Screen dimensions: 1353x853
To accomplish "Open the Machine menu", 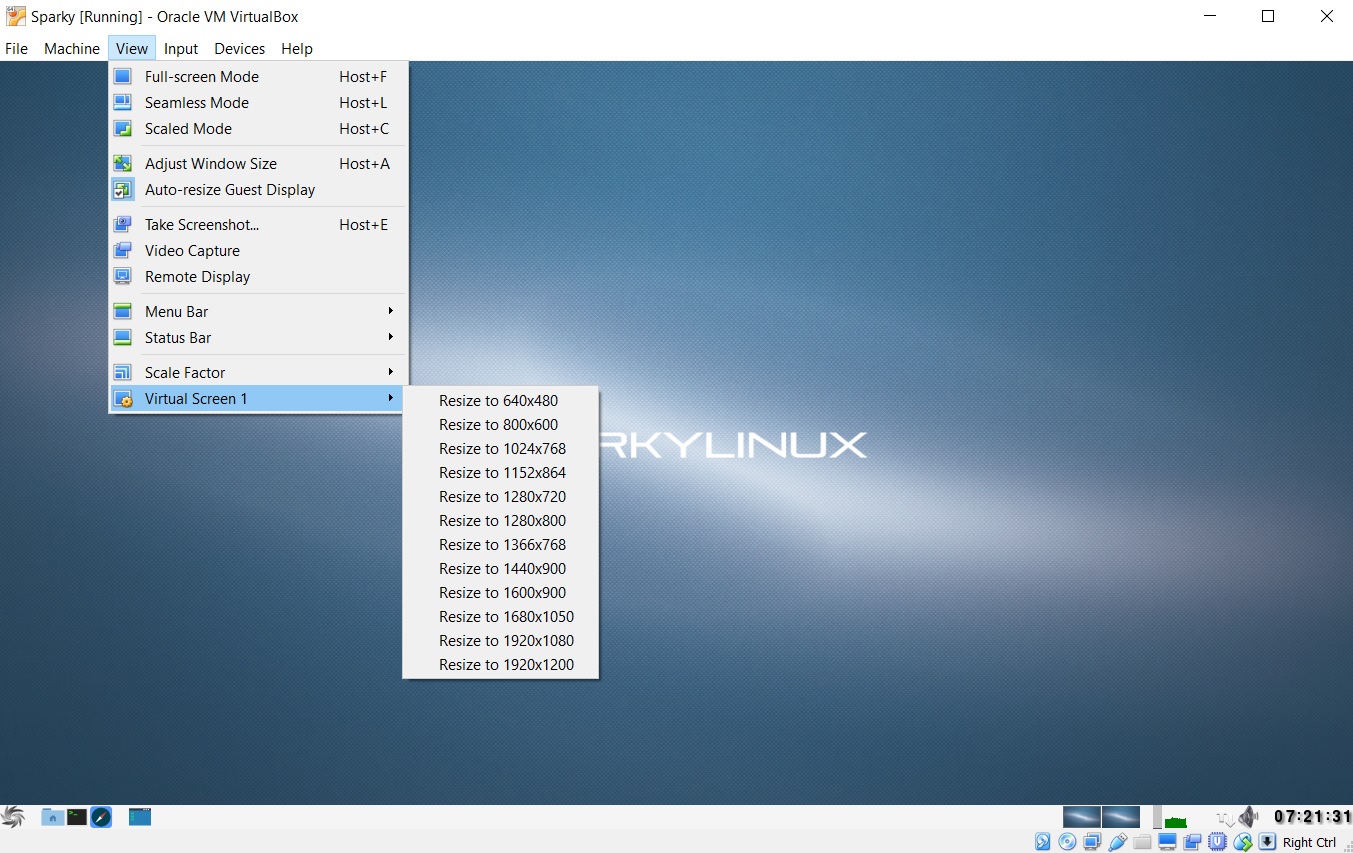I will (72, 48).
